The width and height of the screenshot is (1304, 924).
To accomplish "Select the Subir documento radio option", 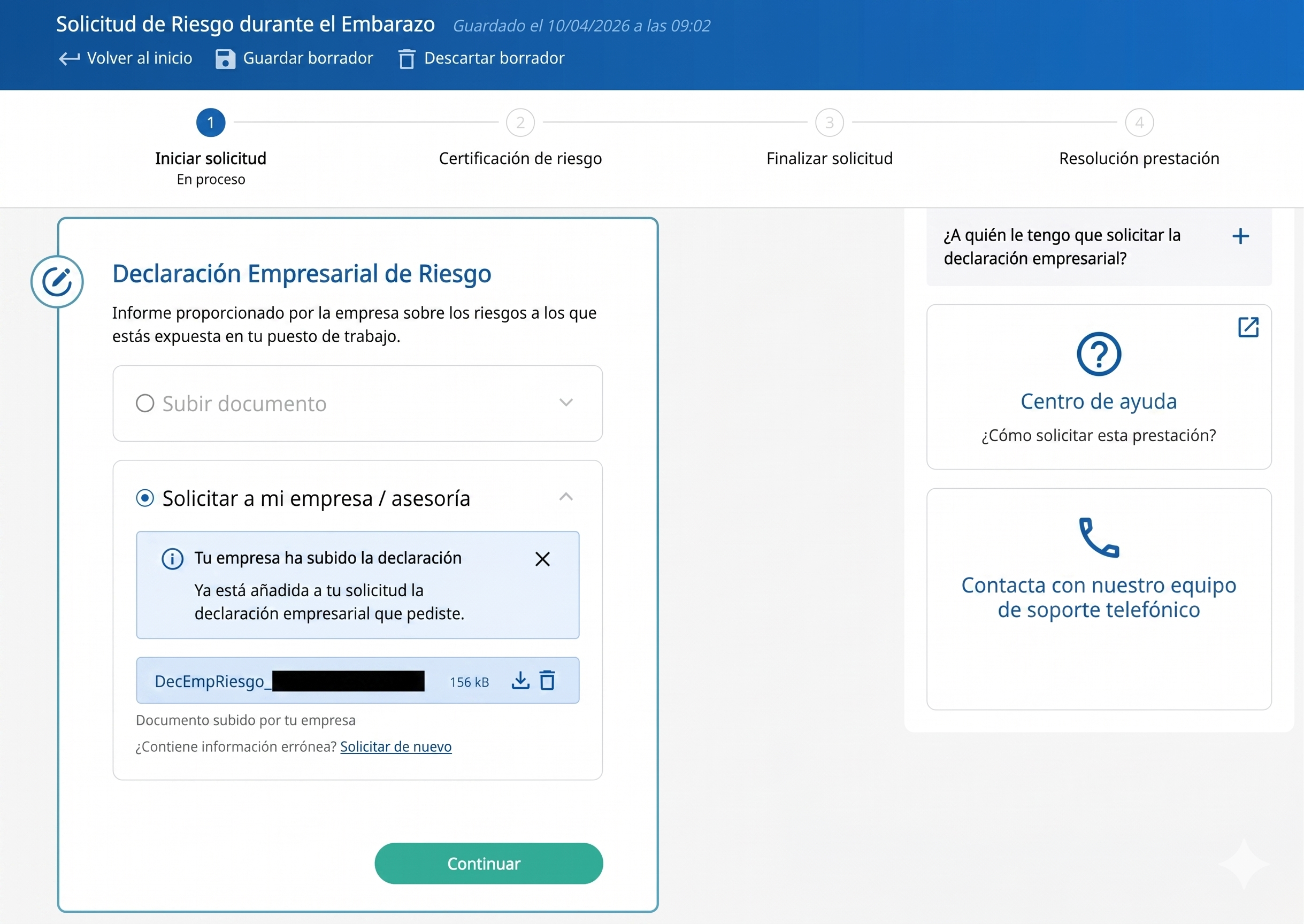I will (145, 403).
